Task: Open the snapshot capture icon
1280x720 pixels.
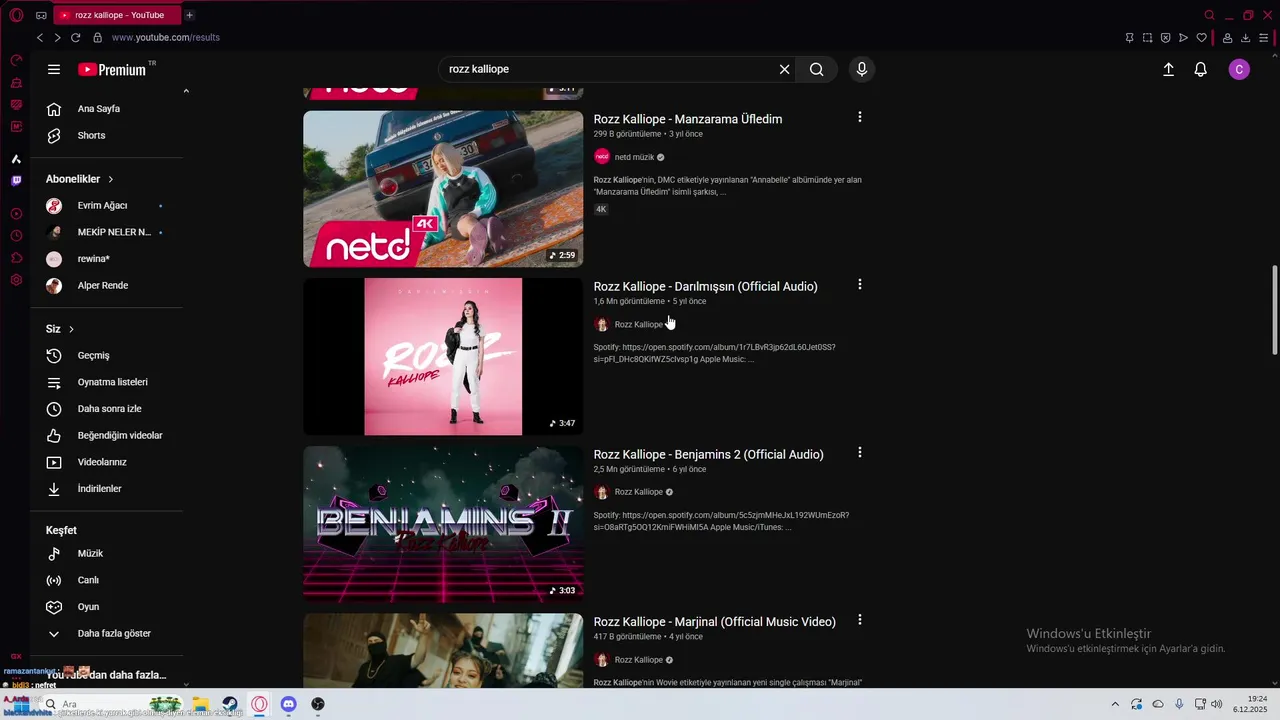Action: (1147, 38)
